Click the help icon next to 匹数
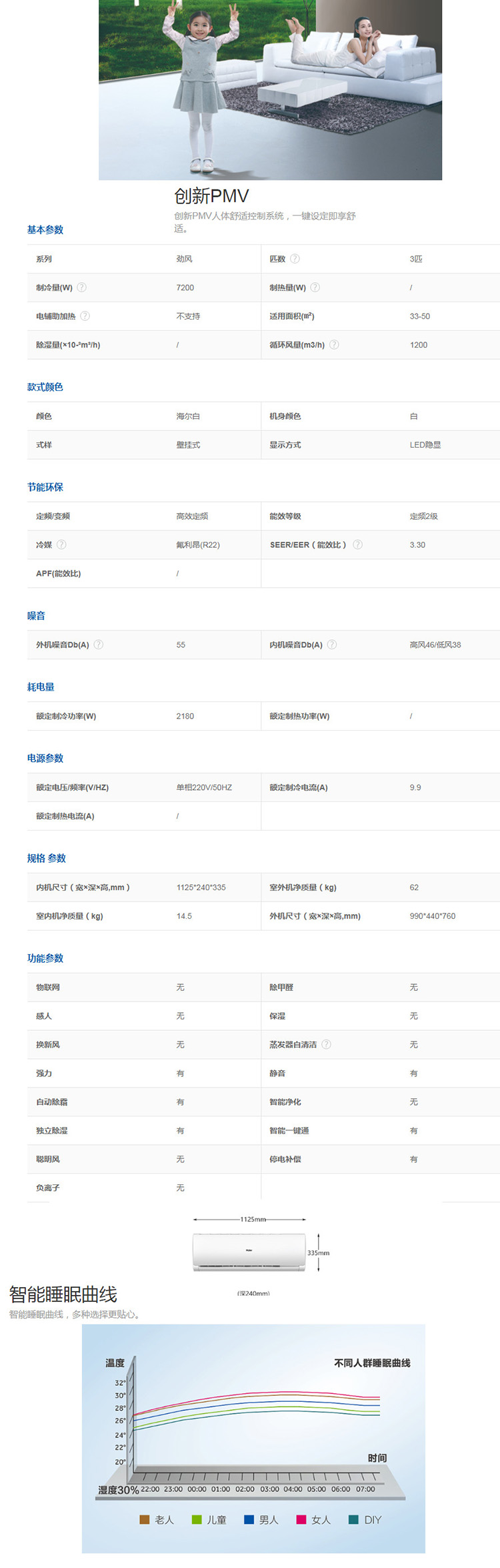Image resolution: width=500 pixels, height=1568 pixels. (295, 259)
